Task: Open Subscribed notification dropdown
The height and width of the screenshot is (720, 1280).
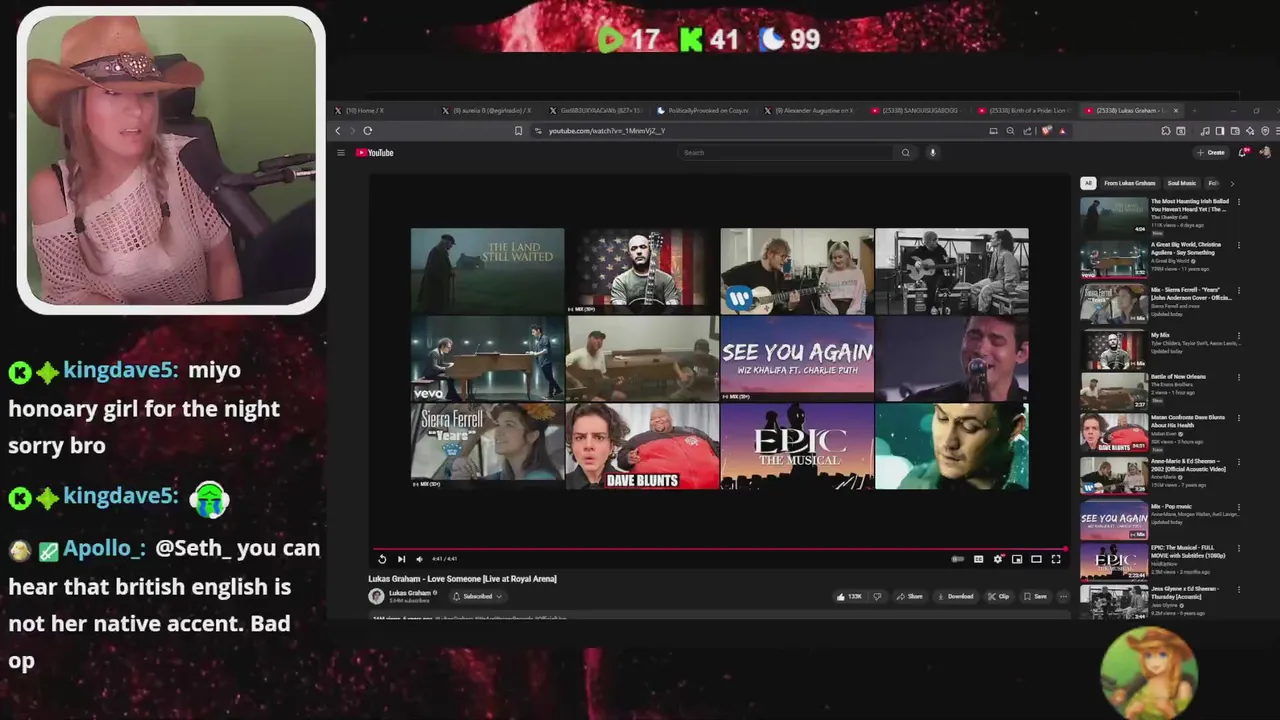Action: [x=477, y=596]
